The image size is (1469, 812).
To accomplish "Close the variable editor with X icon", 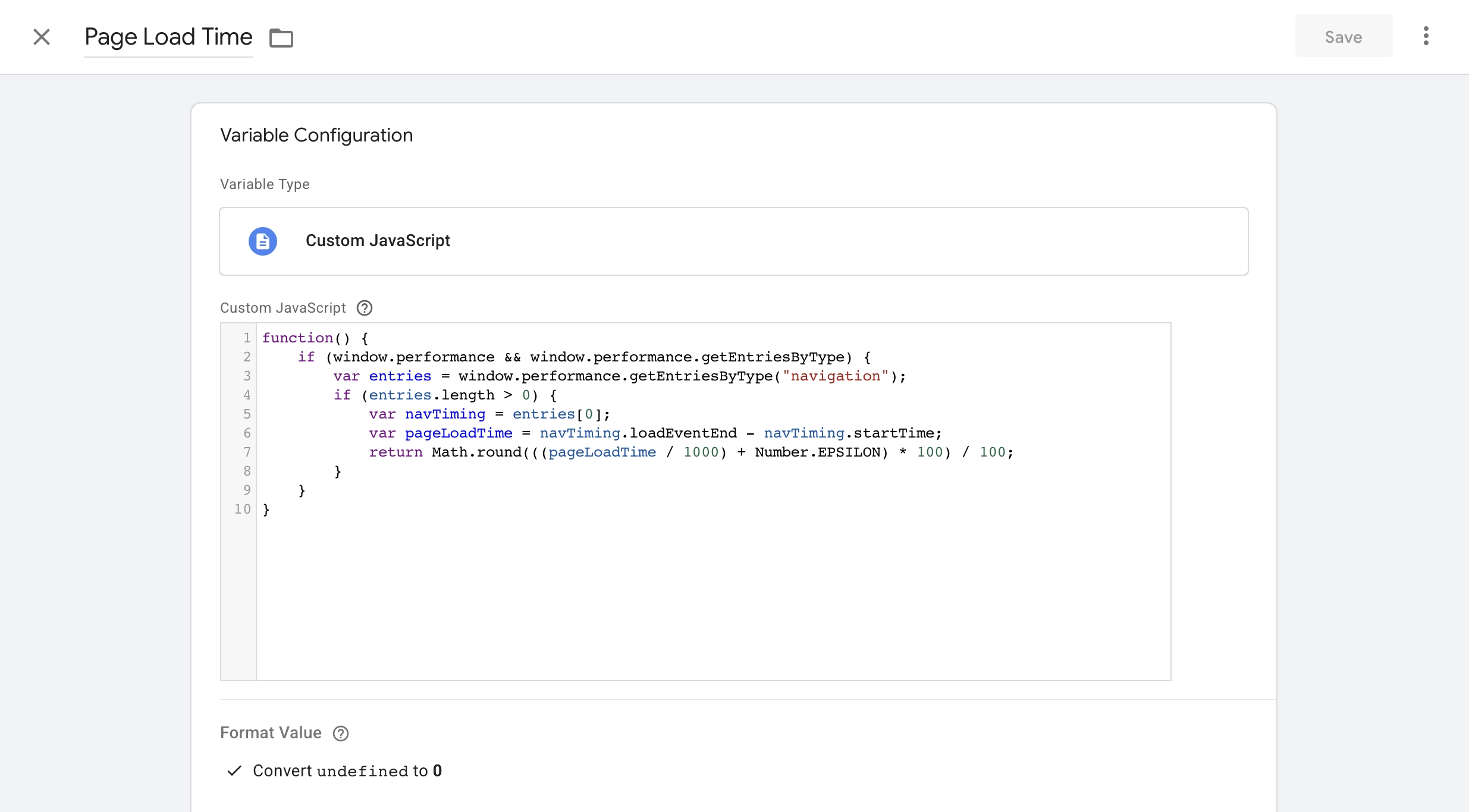I will tap(42, 37).
